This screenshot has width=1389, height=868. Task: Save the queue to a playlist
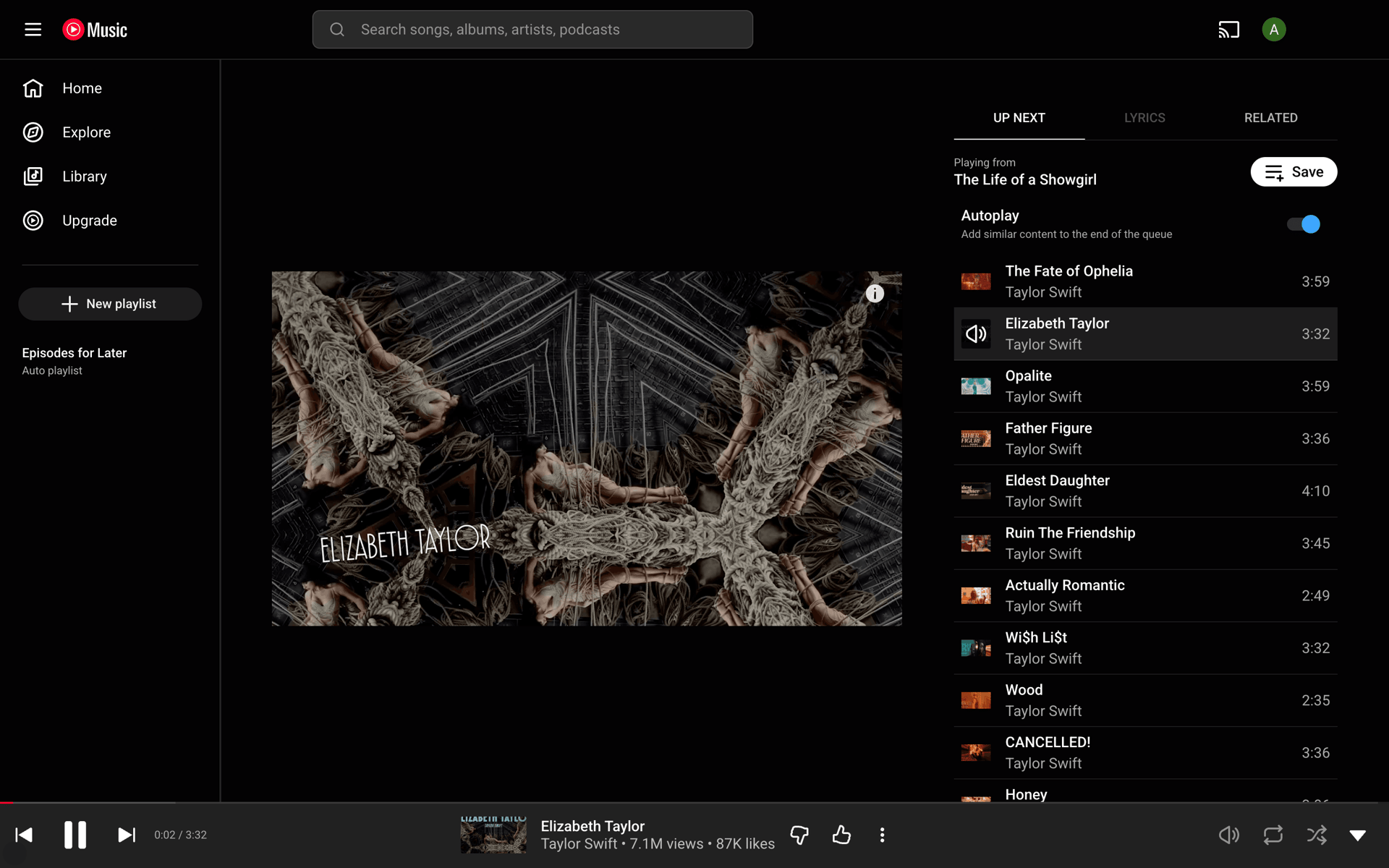[x=1294, y=172]
